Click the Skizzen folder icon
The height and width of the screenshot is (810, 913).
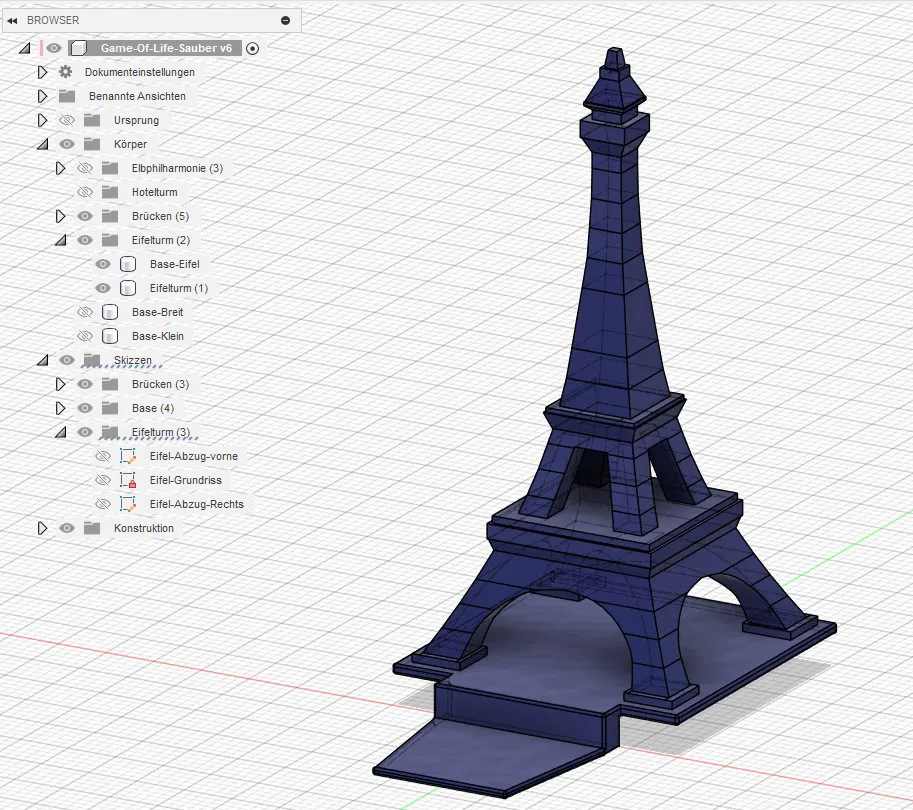coord(92,360)
